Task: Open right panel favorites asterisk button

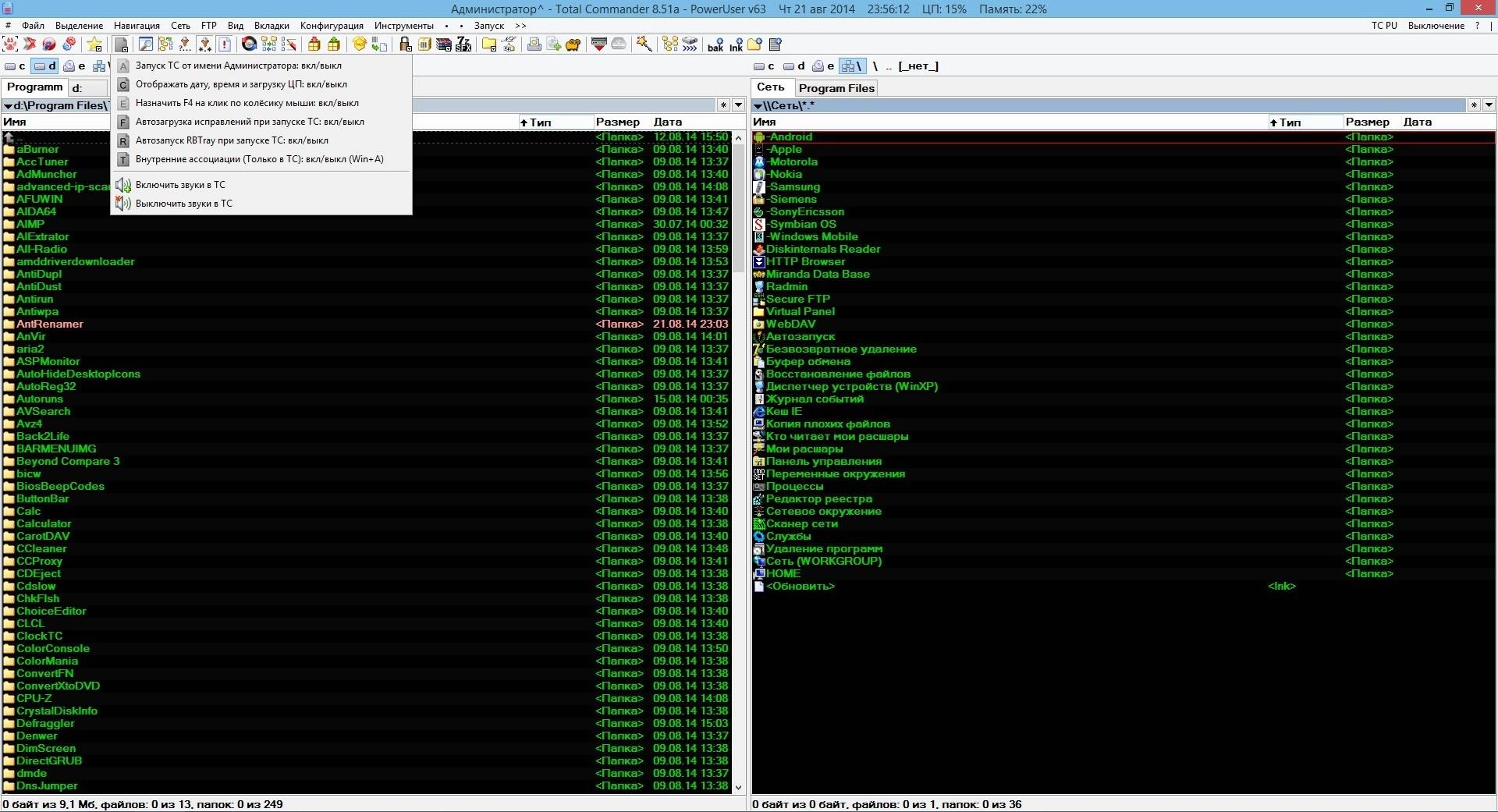Action: click(1474, 105)
